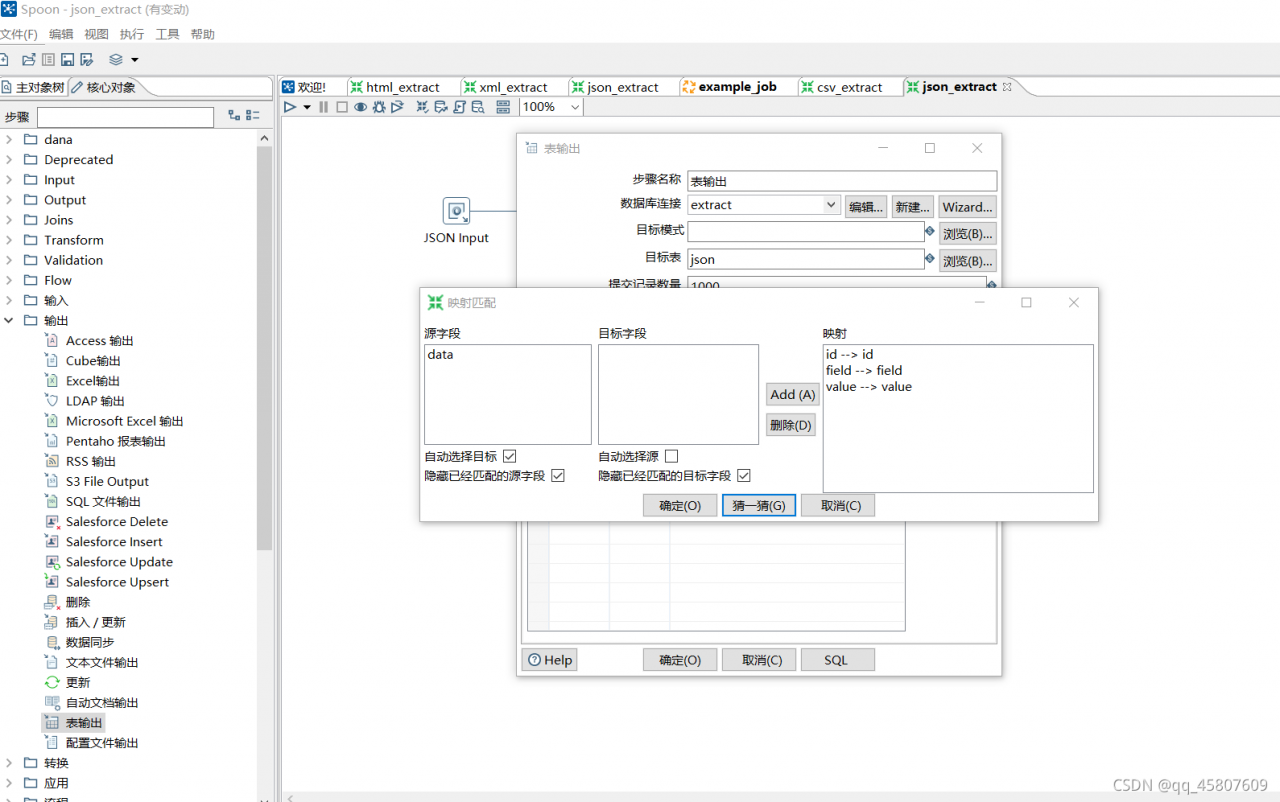Click the Open file folder icon

(x=28, y=60)
